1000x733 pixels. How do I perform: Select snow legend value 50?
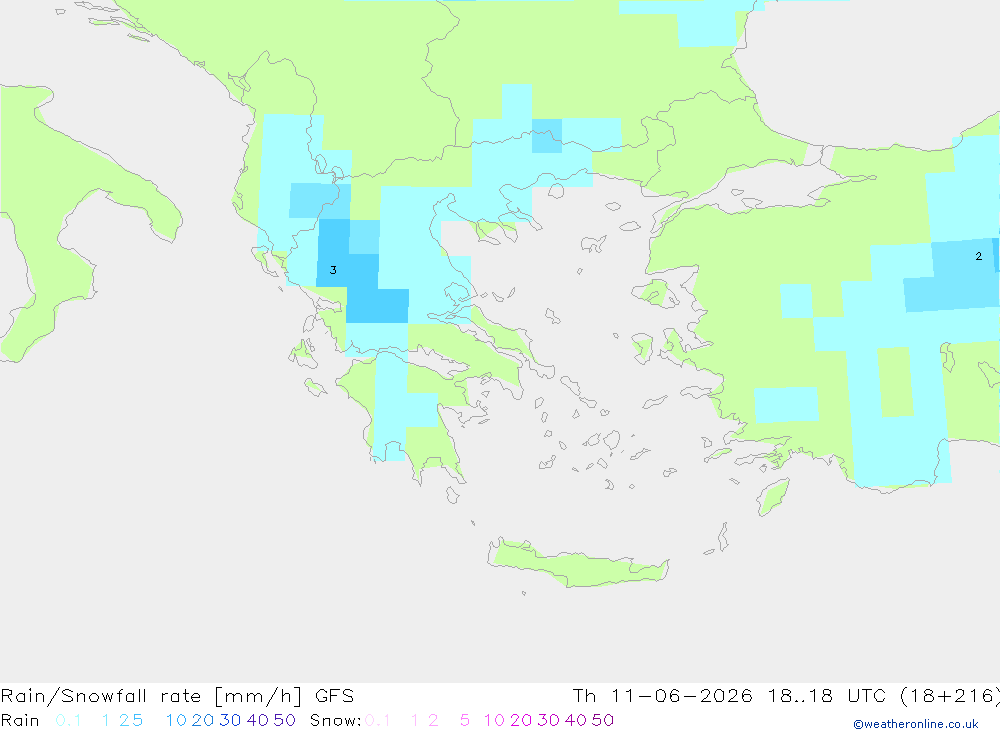(x=603, y=720)
